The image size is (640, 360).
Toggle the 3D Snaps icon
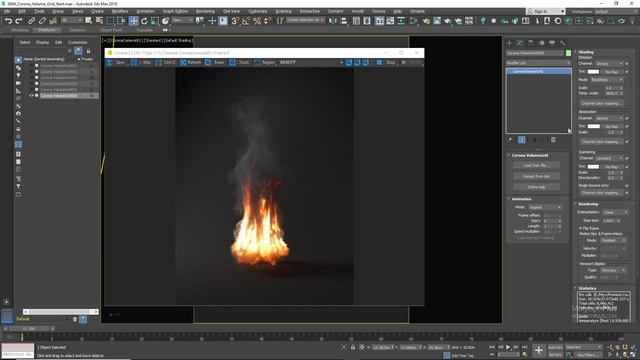pos(235,21)
